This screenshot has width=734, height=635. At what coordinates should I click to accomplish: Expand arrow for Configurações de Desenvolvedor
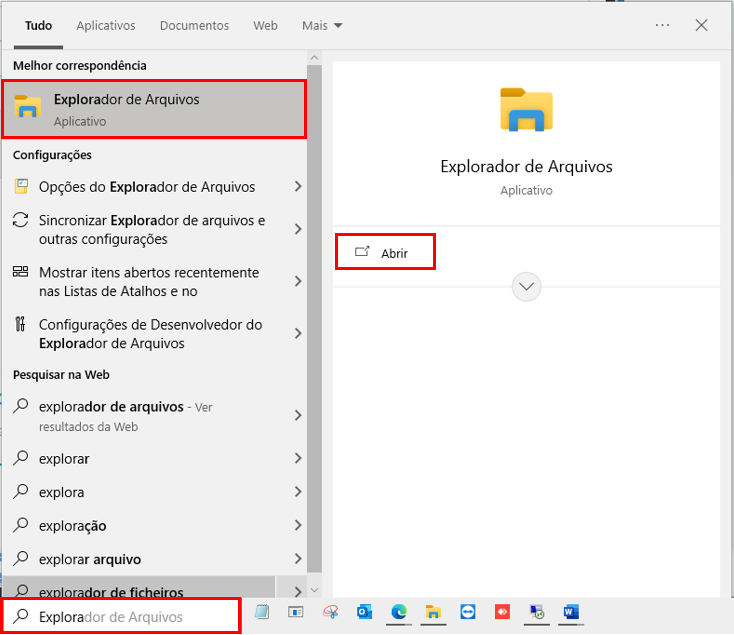(298, 333)
